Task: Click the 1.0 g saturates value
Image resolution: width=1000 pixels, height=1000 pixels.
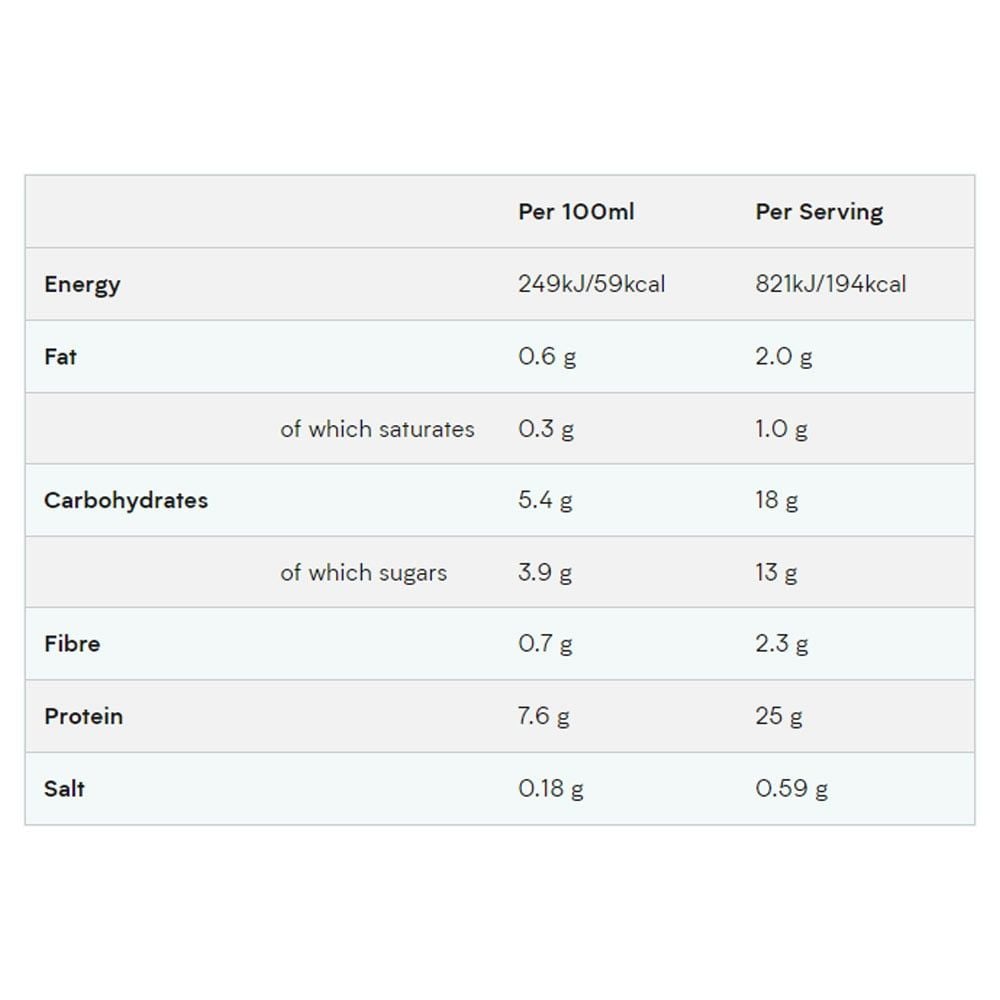Action: [781, 429]
